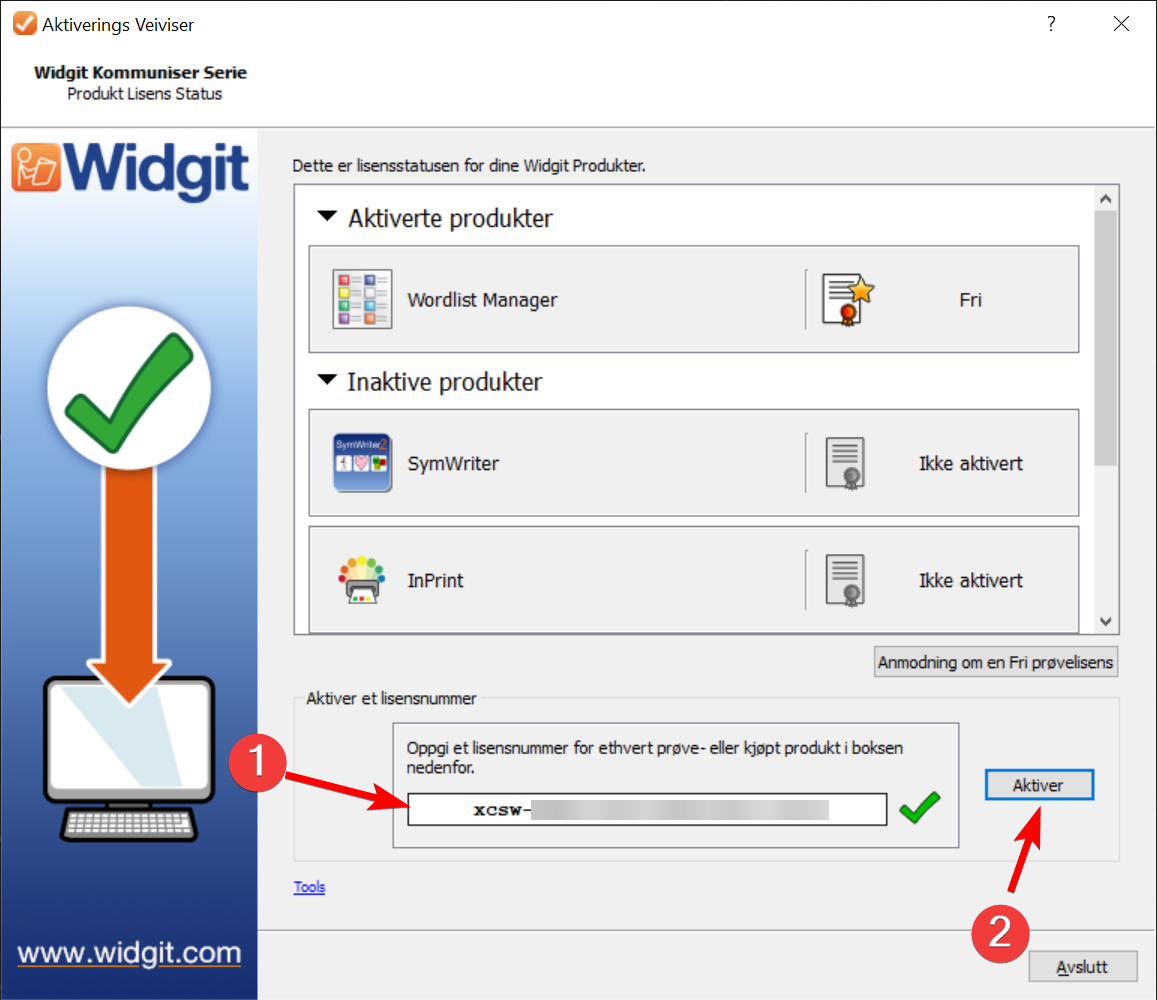
Task: Click the orange Widgit logo icon
Action: point(35,167)
